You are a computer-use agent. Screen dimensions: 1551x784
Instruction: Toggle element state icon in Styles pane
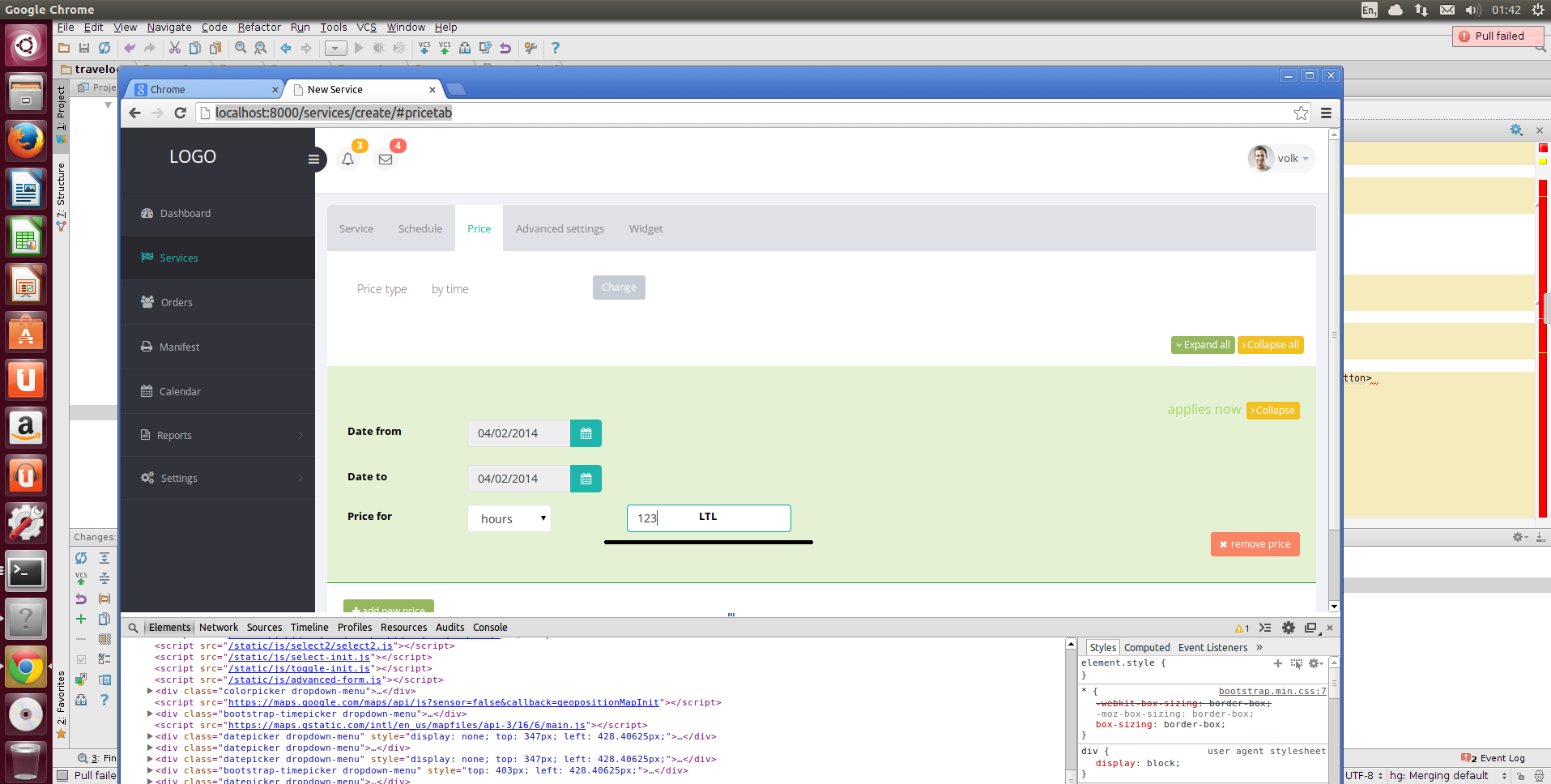coord(1296,663)
